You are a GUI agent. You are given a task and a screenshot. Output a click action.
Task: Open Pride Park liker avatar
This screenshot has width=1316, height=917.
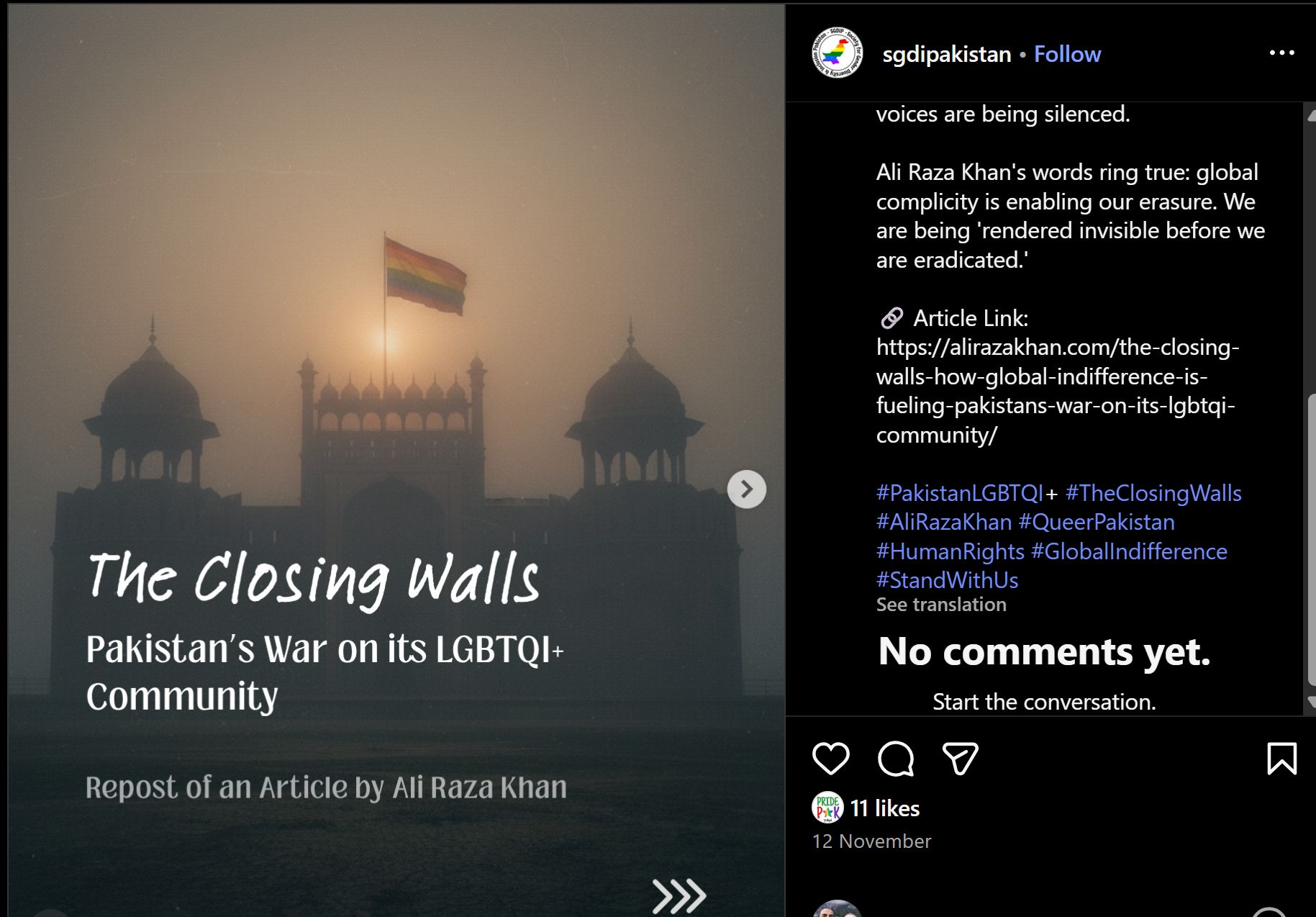click(827, 808)
